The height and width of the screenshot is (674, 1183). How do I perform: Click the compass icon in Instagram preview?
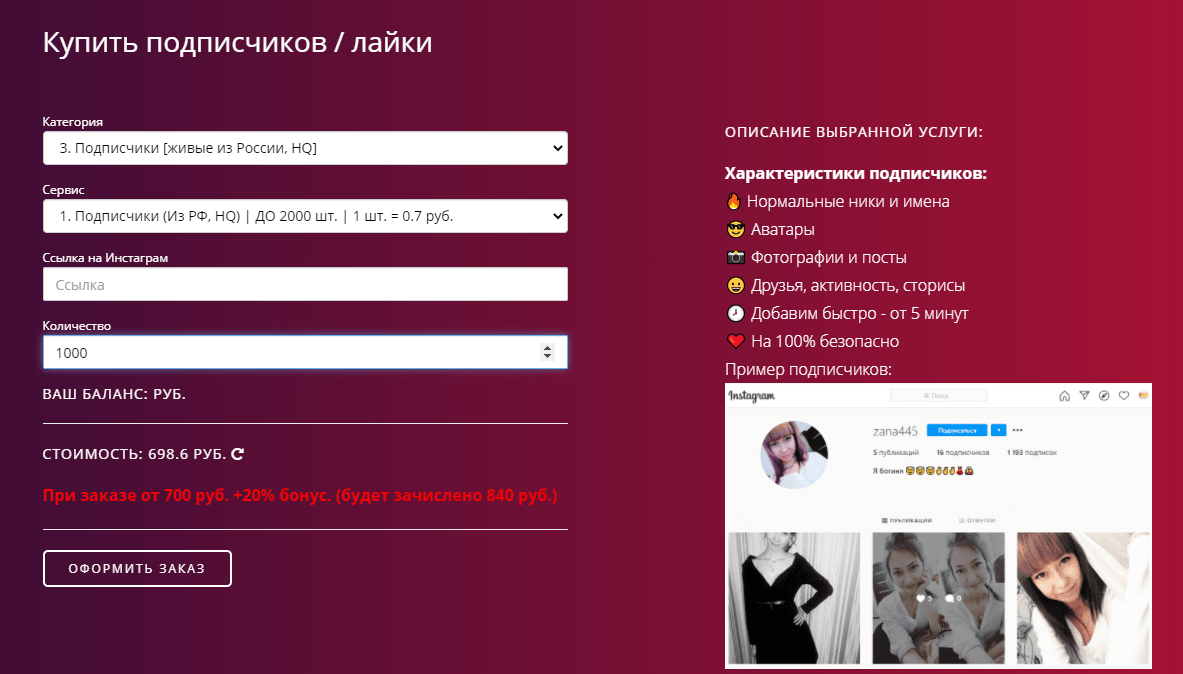click(x=1104, y=395)
